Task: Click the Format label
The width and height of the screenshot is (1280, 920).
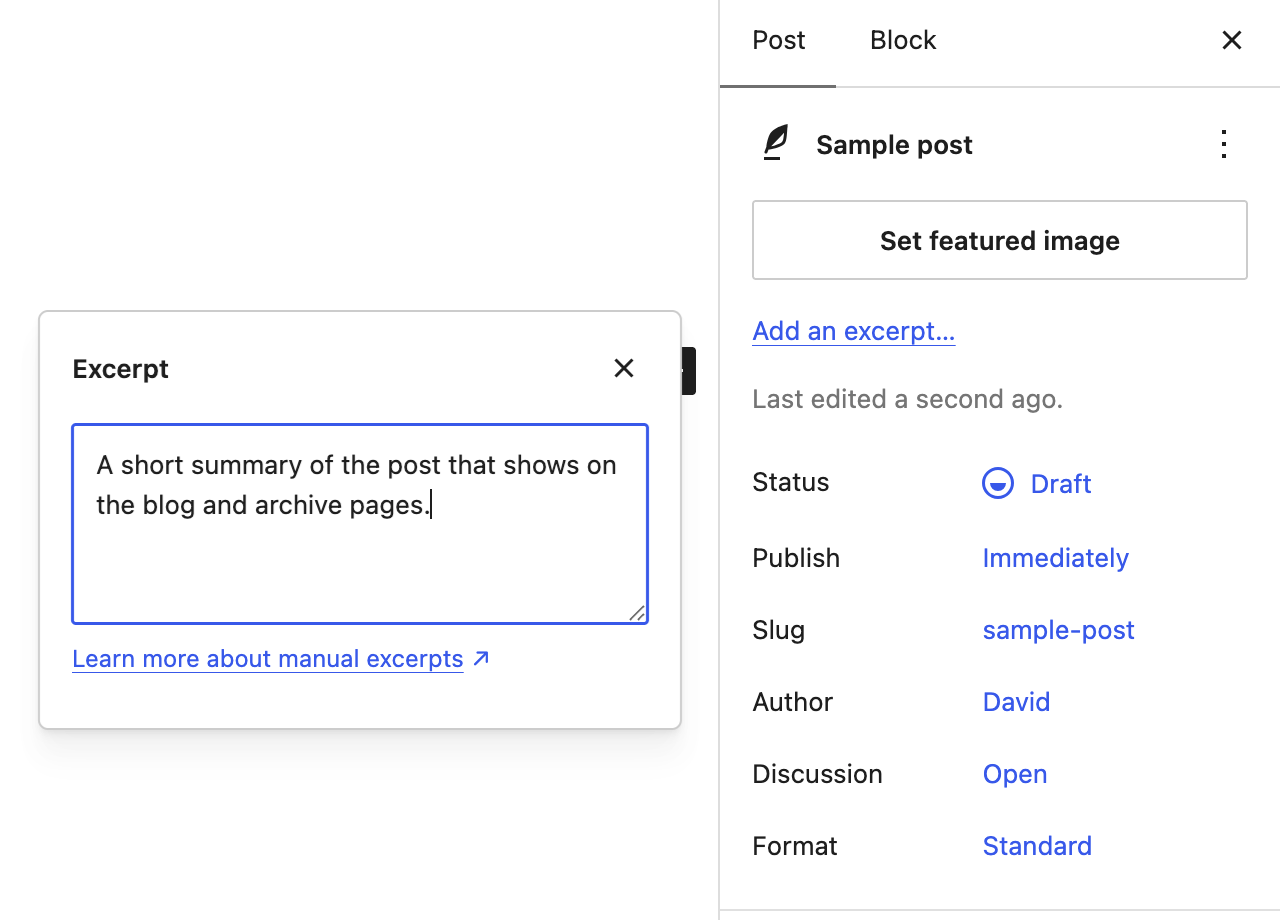Action: point(795,846)
